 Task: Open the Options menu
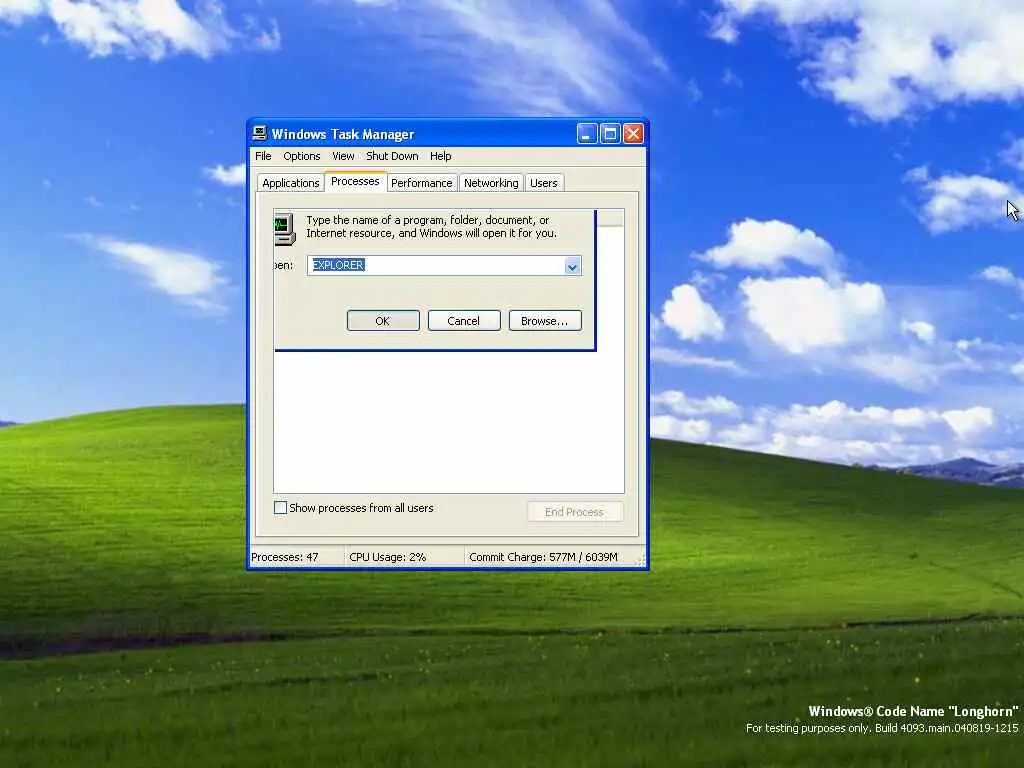[302, 156]
